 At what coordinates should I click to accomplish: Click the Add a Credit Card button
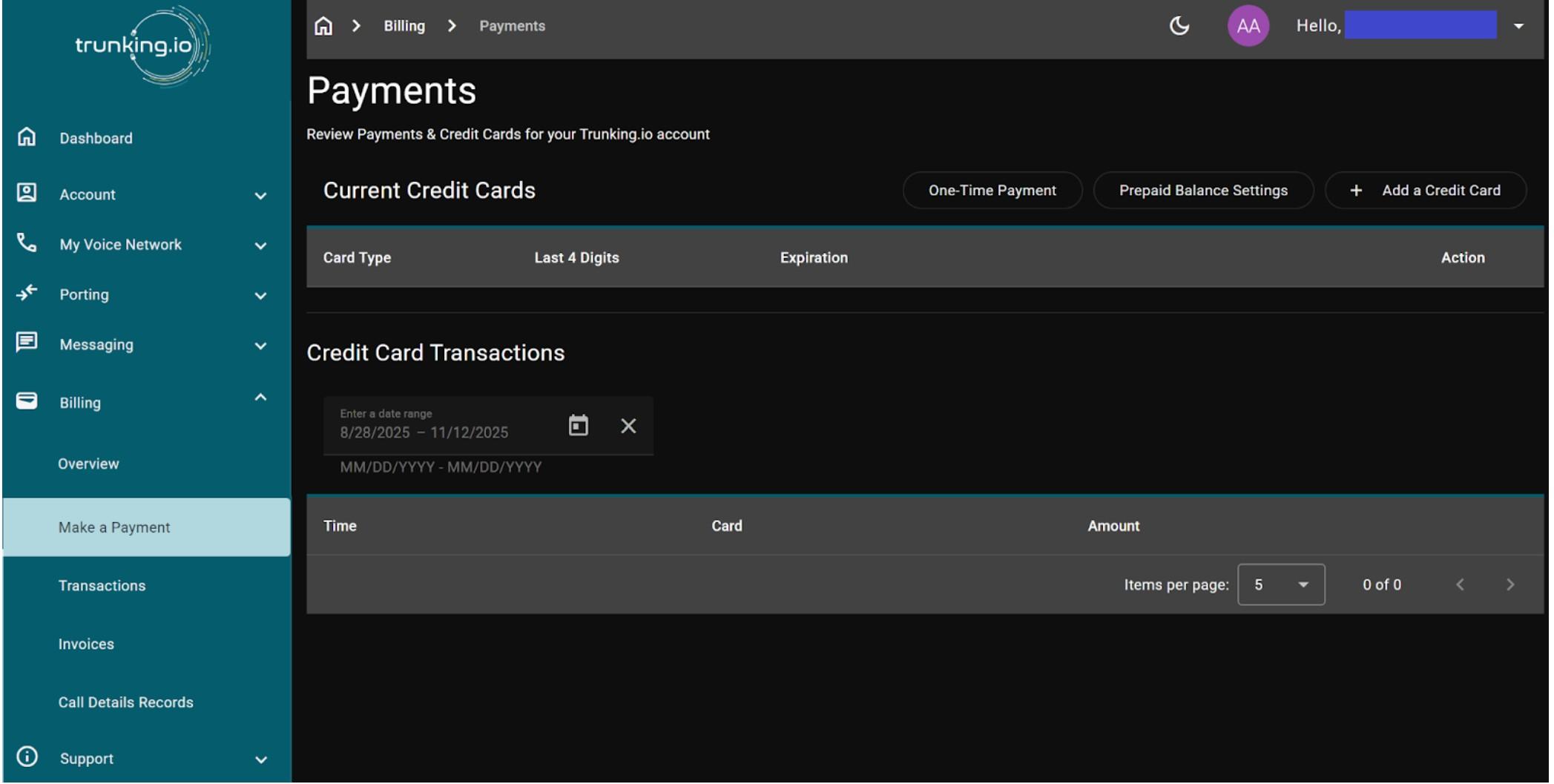[1425, 191]
